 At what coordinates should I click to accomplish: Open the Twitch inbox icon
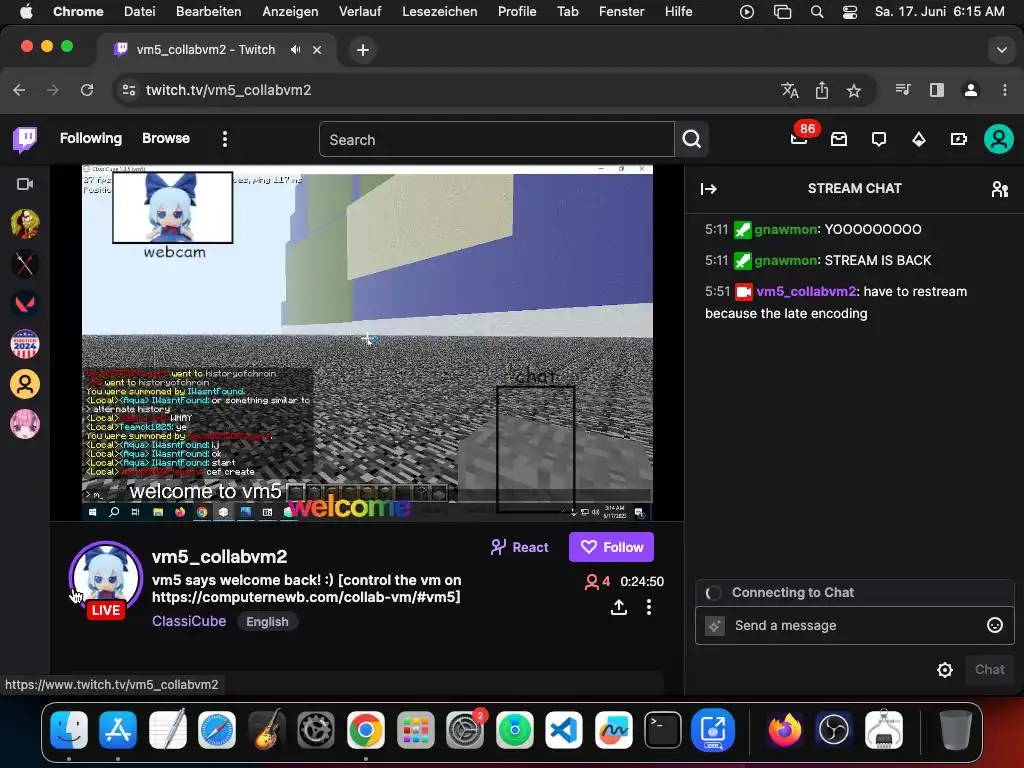click(x=839, y=139)
